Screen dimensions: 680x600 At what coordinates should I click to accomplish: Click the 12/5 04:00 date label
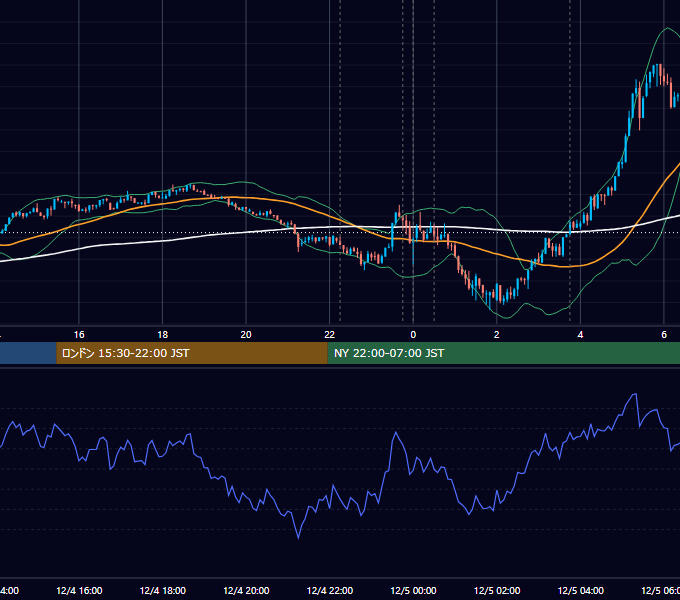coord(581,591)
